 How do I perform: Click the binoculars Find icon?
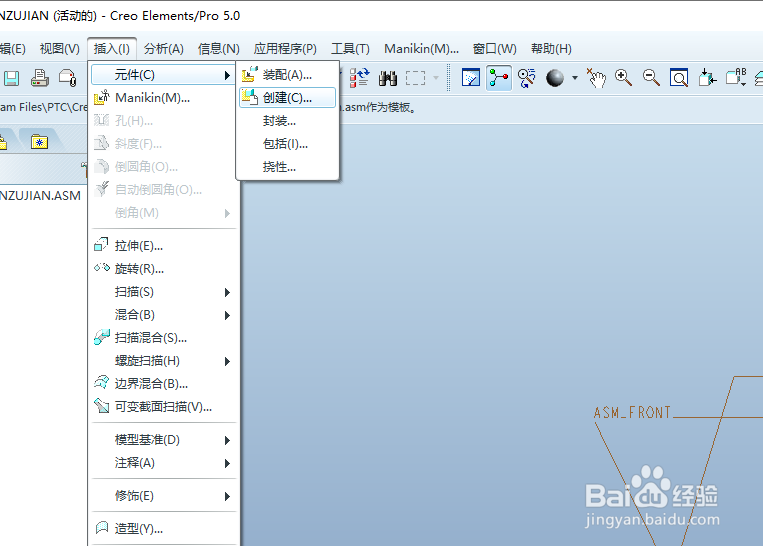tap(388, 78)
